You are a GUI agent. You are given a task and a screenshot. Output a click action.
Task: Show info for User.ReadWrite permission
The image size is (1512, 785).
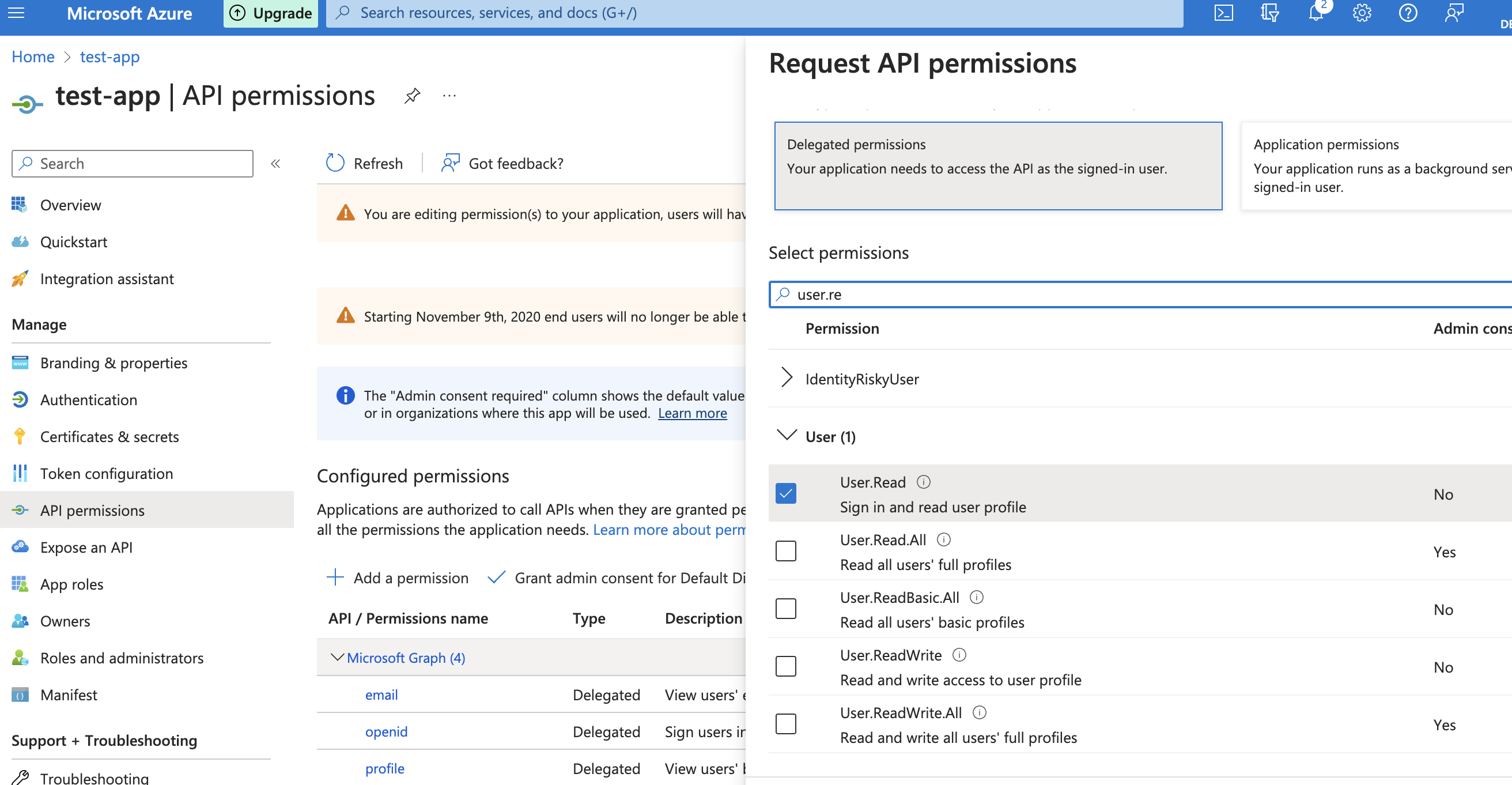[x=959, y=655]
